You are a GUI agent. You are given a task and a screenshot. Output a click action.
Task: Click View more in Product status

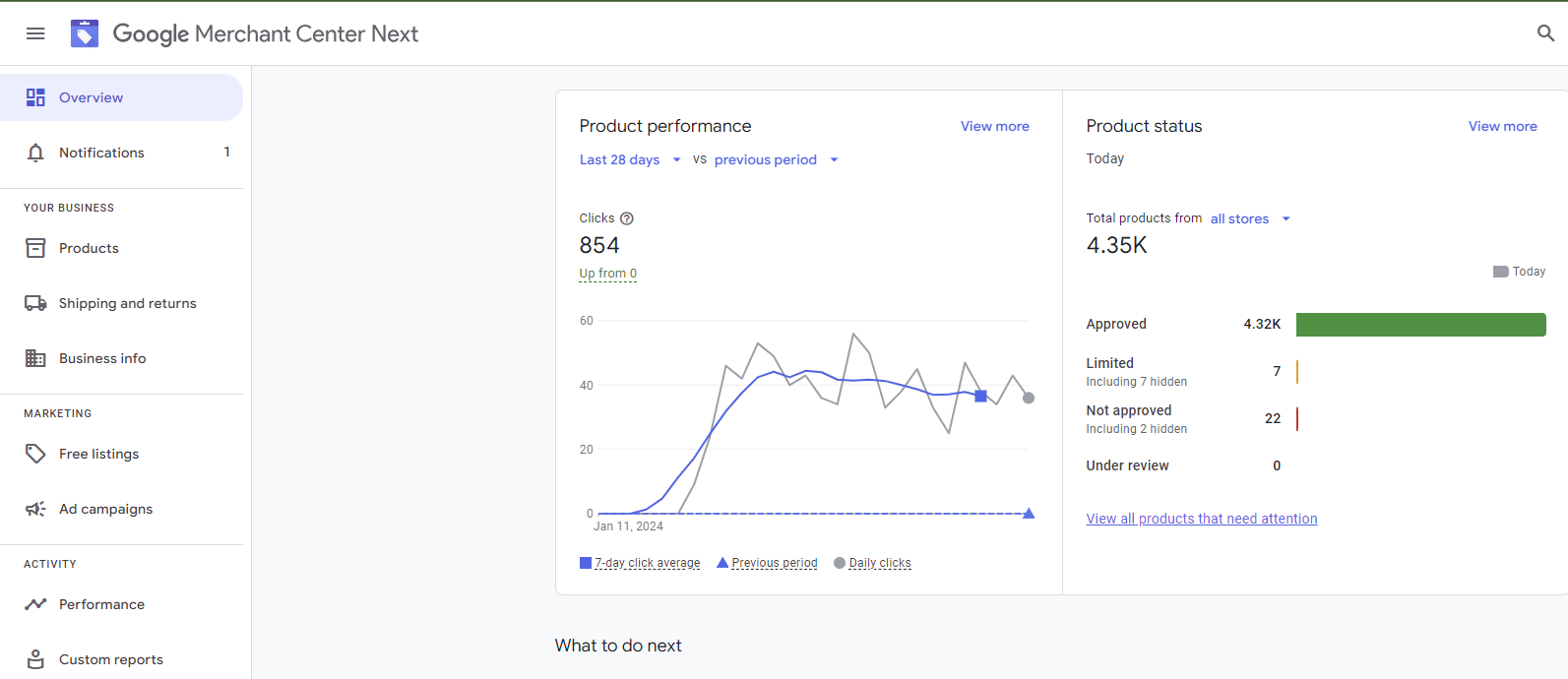coord(1502,126)
